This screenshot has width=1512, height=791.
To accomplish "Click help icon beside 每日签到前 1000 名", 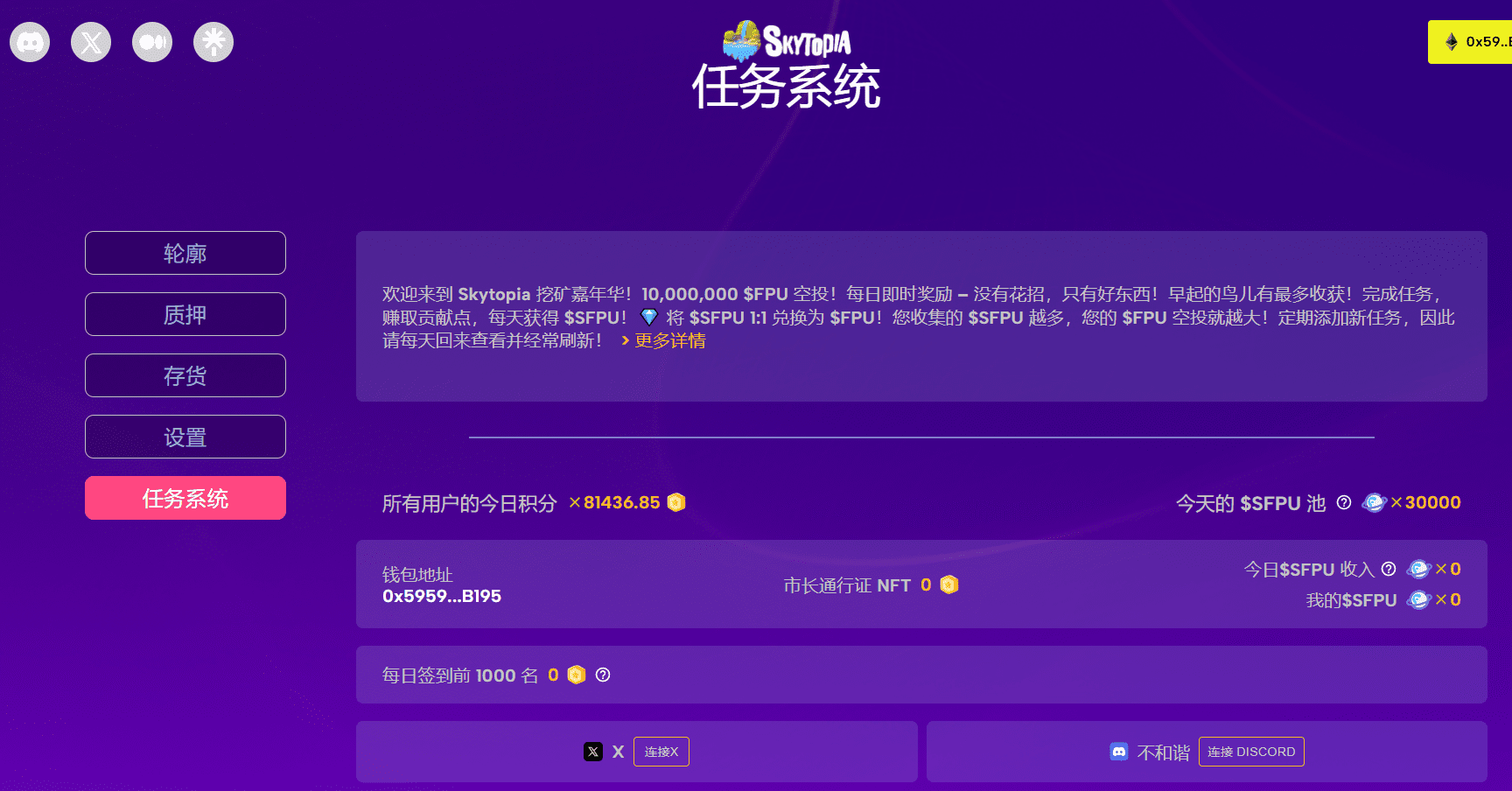I will tap(603, 675).
